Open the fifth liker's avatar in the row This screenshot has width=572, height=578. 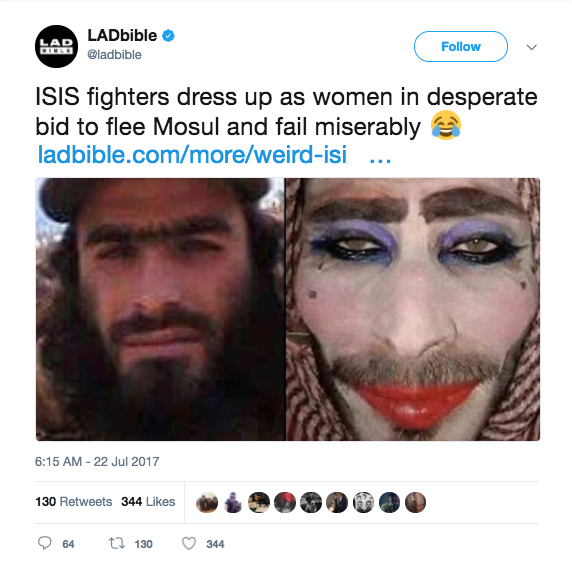[311, 502]
